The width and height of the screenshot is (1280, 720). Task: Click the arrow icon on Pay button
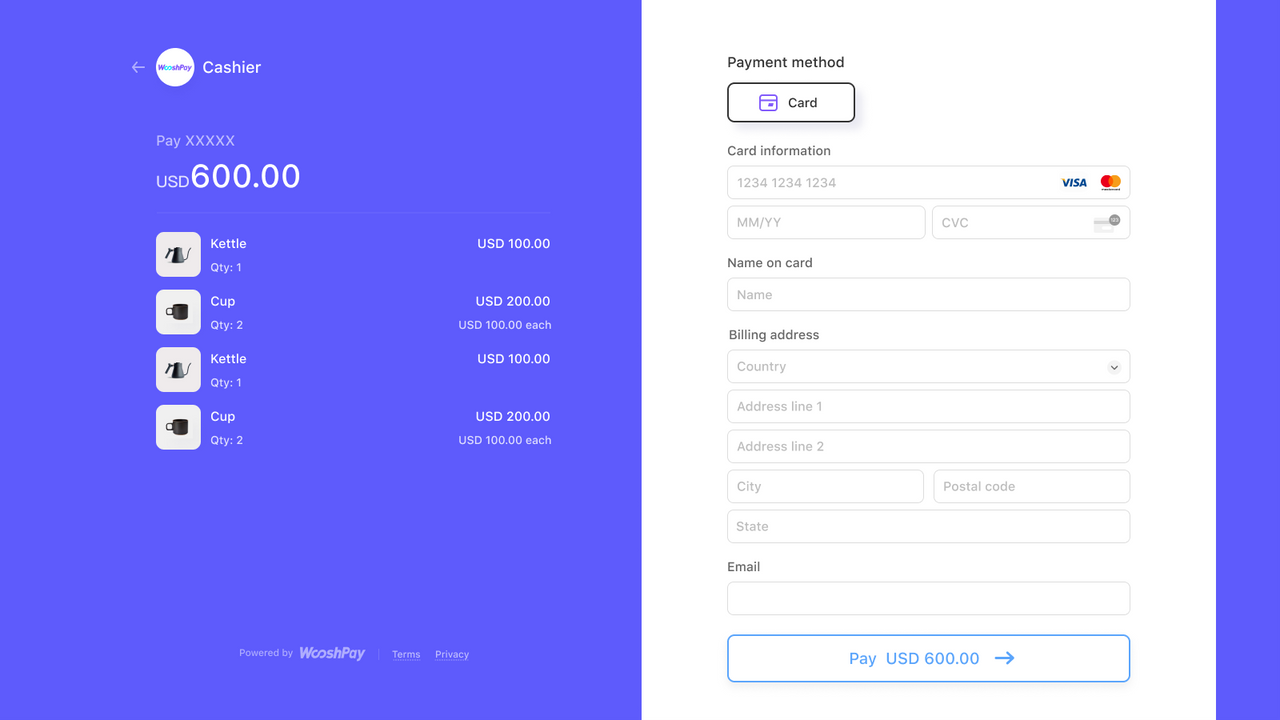point(1004,658)
